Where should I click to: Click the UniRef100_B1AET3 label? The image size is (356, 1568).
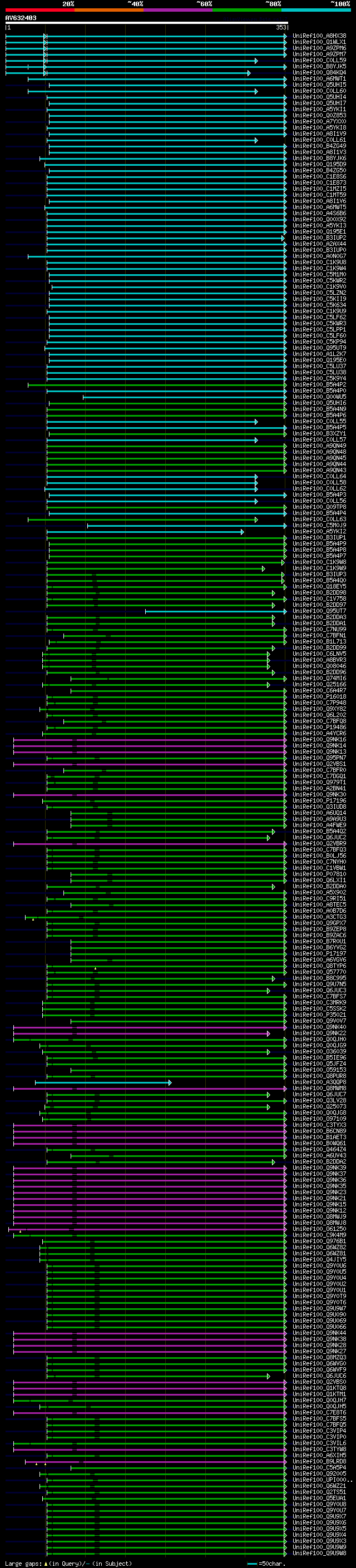[x=319, y=1137]
